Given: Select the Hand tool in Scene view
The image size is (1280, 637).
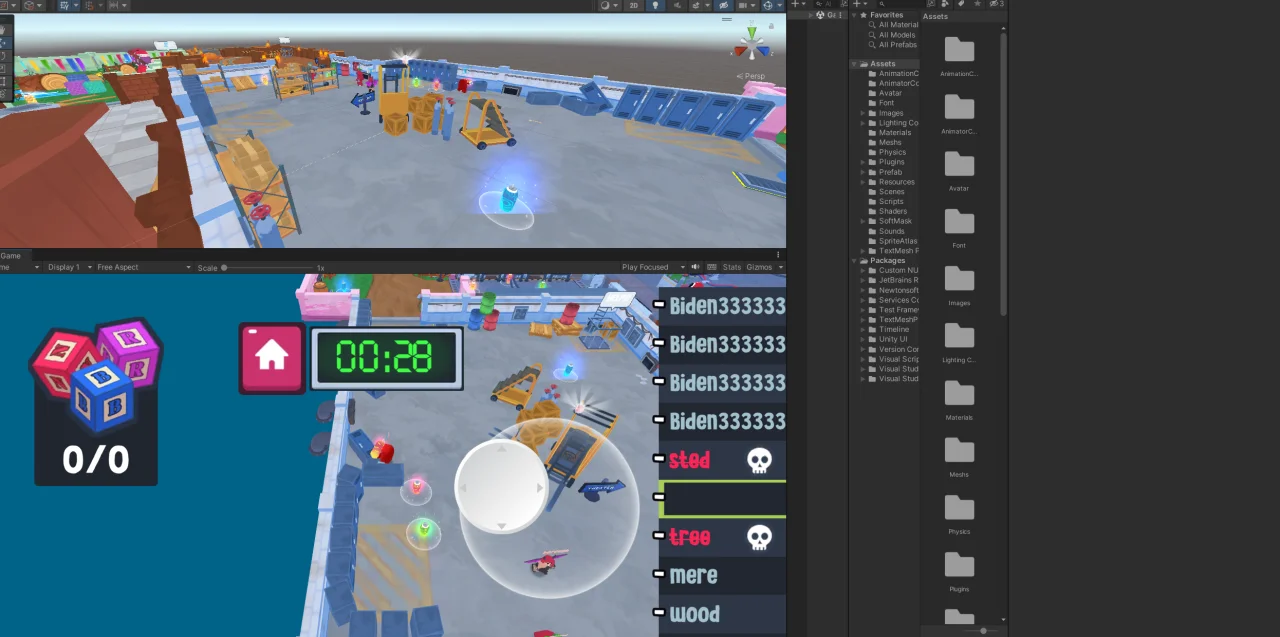Looking at the screenshot, I should 4,30.
